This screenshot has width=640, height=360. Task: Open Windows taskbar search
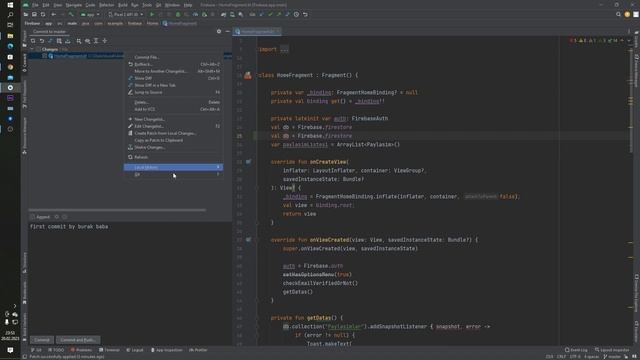click(10, 15)
